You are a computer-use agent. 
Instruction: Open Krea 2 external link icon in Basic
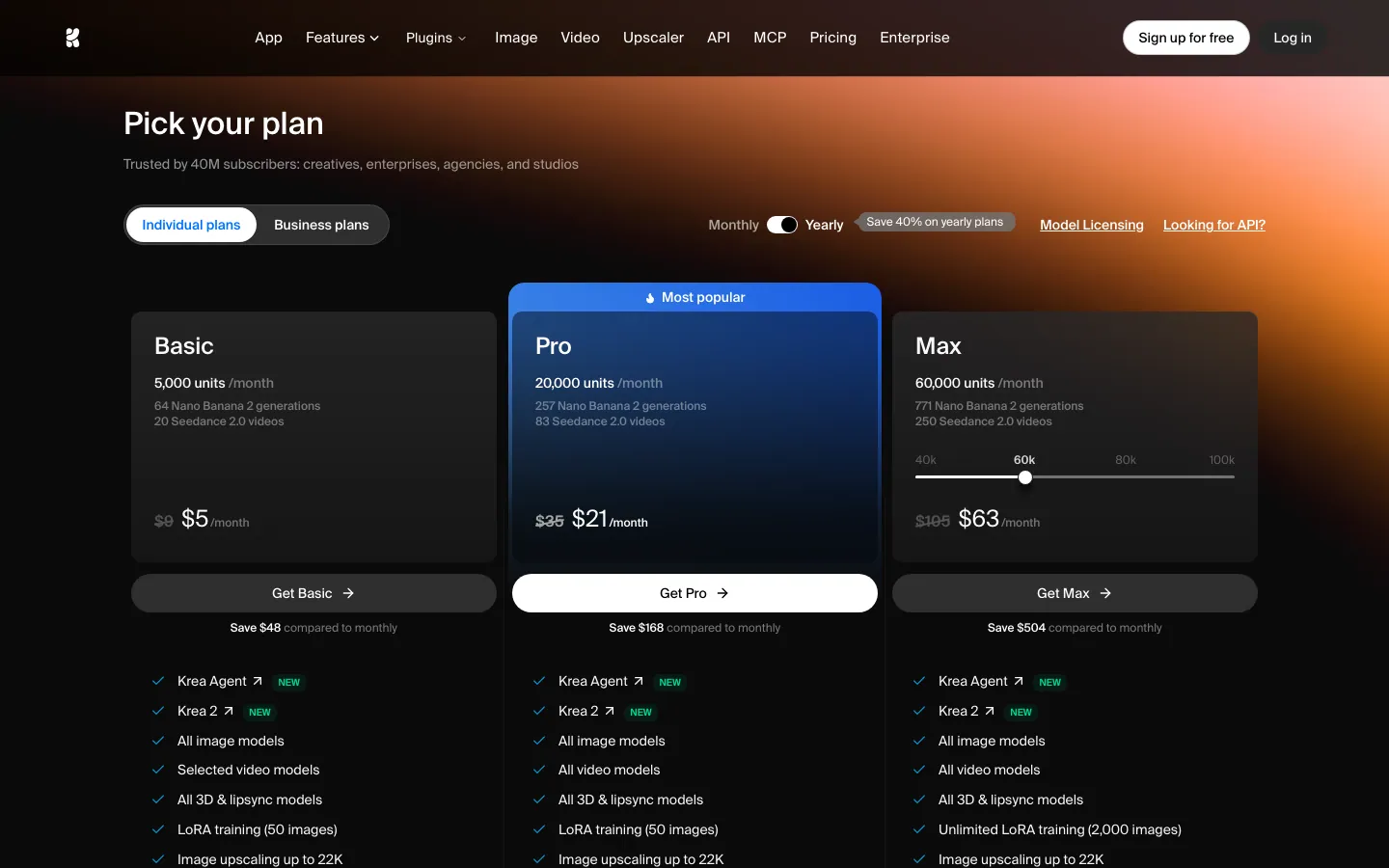click(x=229, y=711)
